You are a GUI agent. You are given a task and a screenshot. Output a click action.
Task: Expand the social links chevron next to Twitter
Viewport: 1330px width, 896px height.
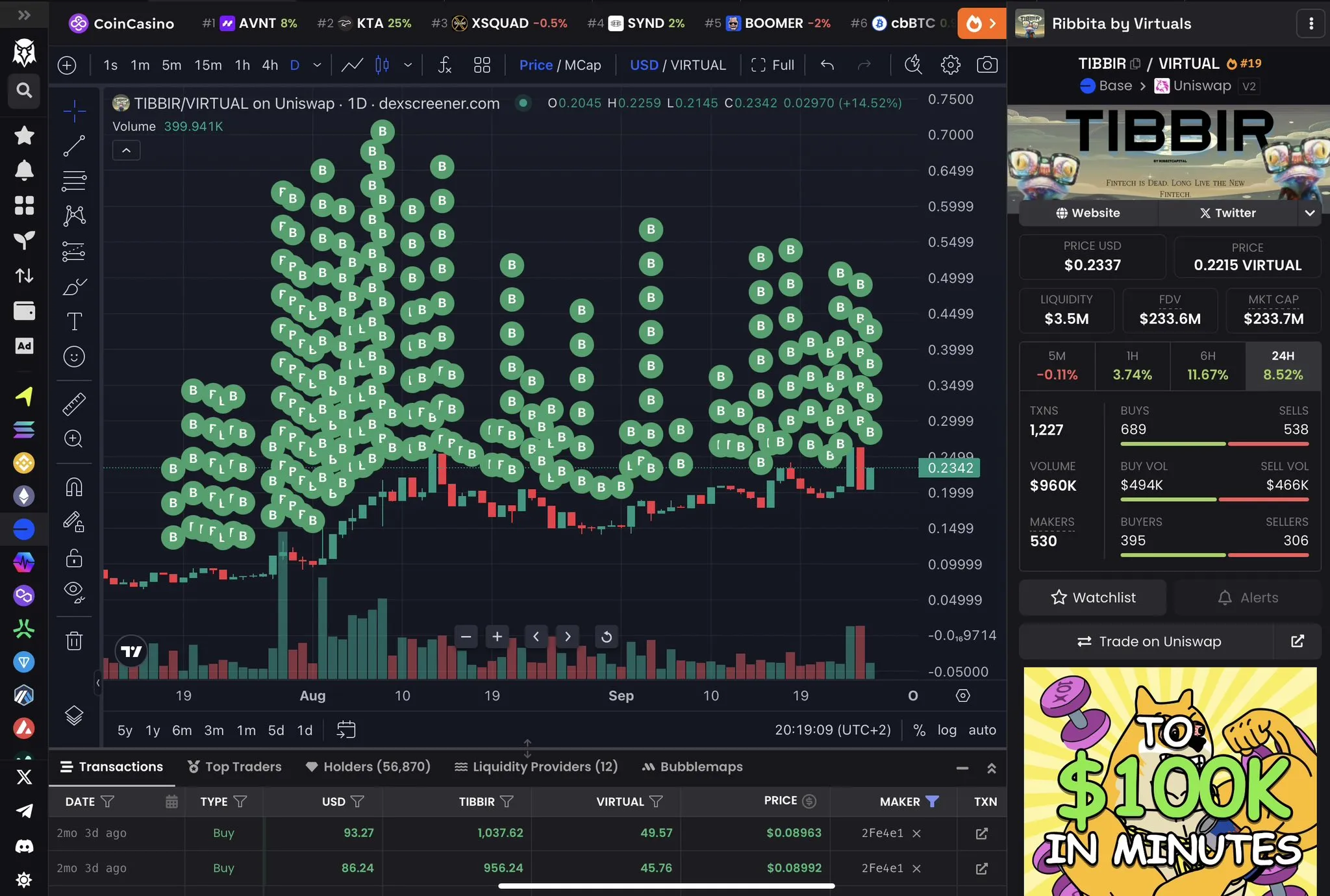(1309, 213)
